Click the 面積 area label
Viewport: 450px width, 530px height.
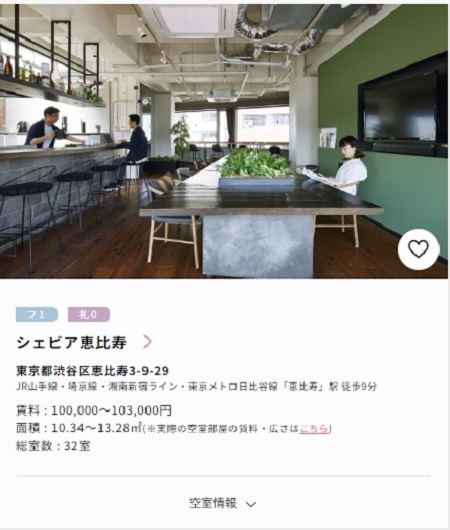[x=28, y=428]
